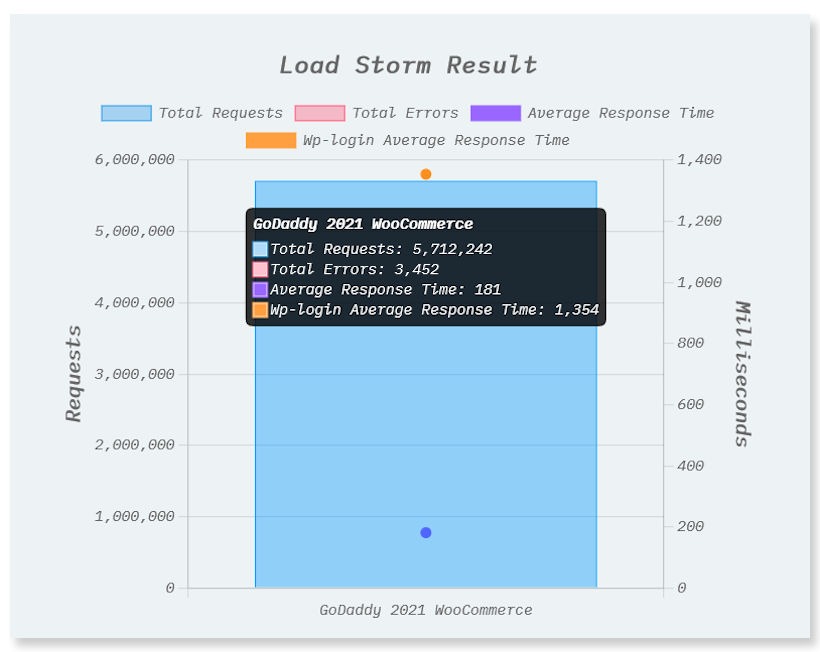
Task: Toggle Wp-login Average Response Time legend swatch
Action: point(271,141)
